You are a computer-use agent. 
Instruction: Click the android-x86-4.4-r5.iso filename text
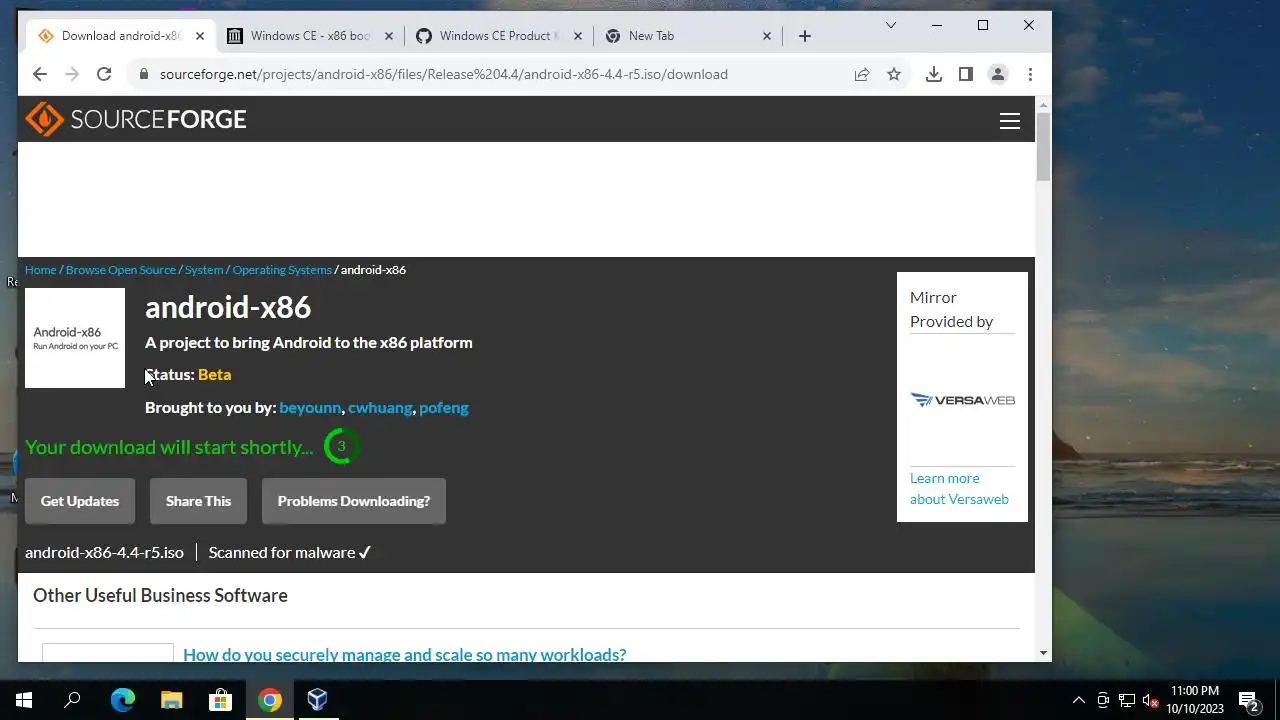click(104, 552)
